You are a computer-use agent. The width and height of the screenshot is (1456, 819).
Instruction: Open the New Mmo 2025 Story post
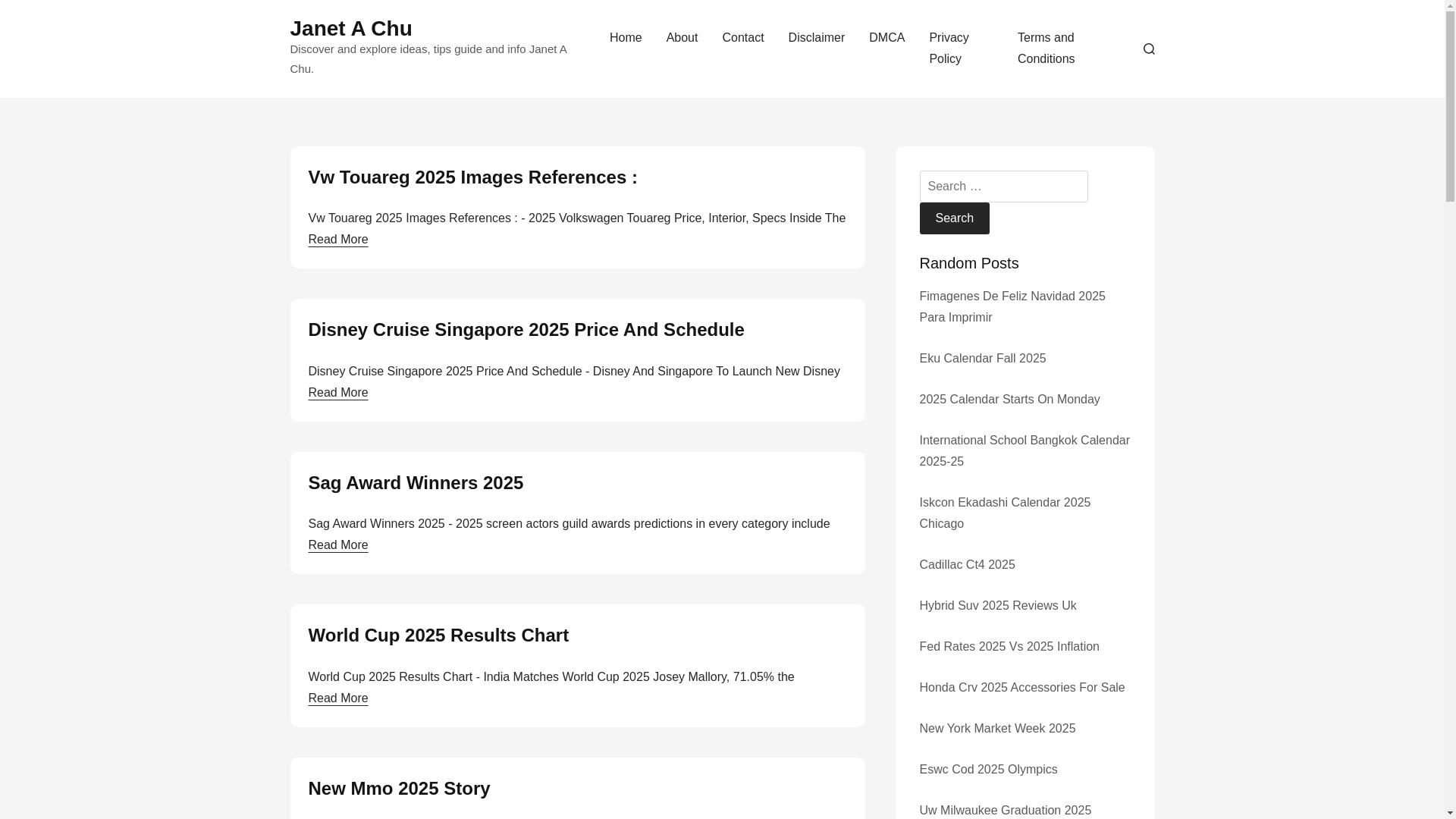(398, 789)
